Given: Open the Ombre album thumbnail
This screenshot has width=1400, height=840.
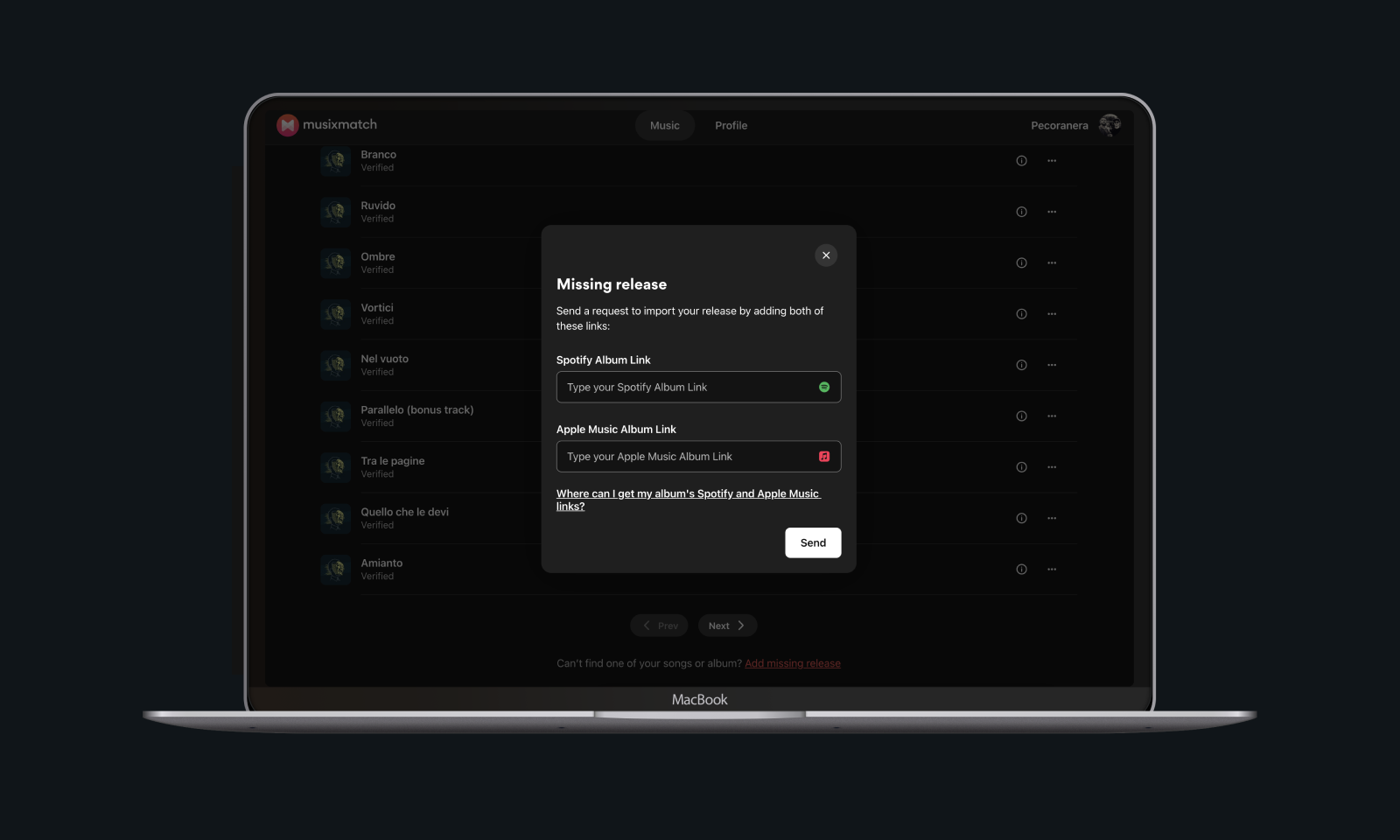Looking at the screenshot, I should click(x=335, y=262).
